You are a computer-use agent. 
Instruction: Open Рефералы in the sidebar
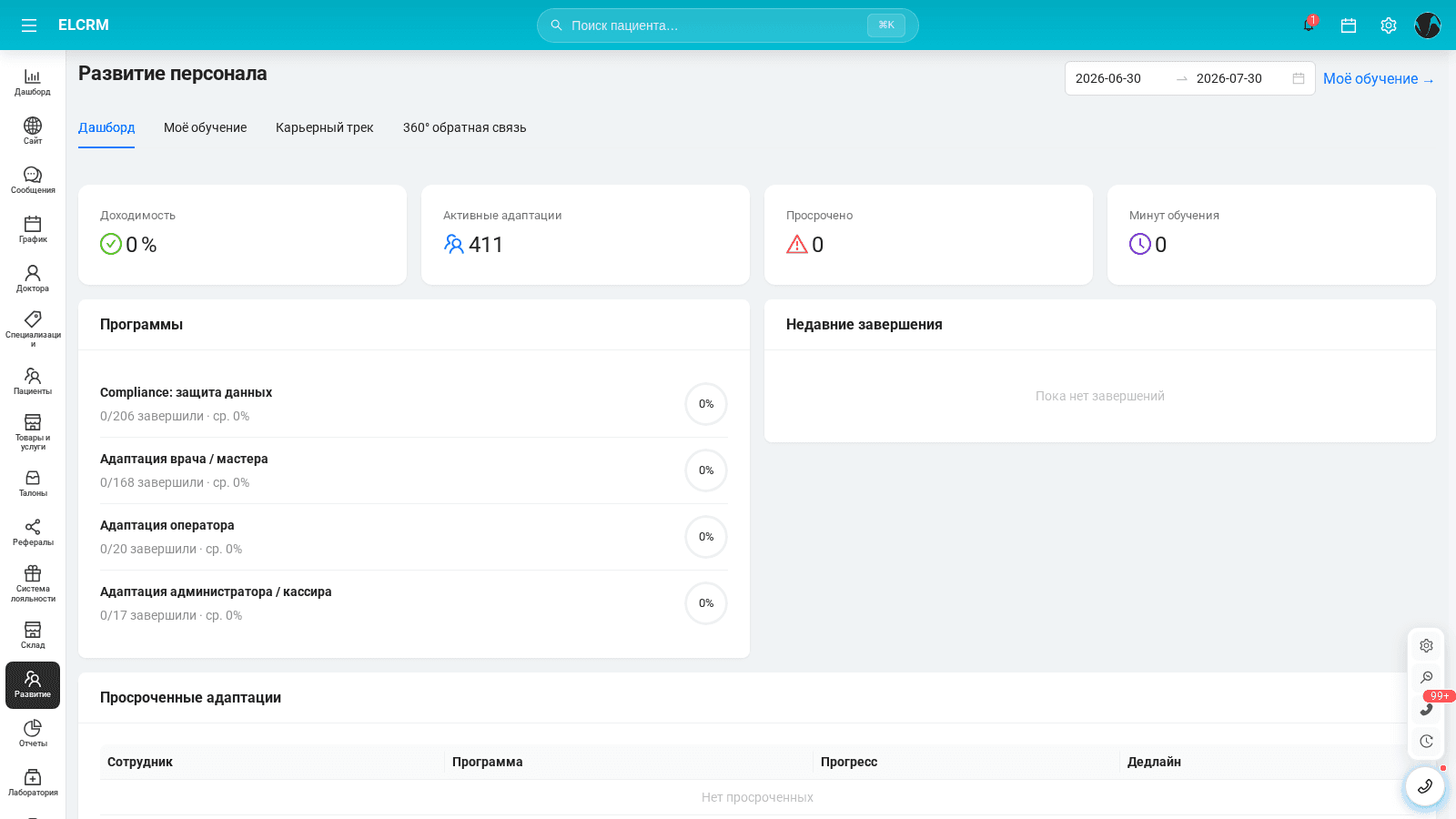33,532
